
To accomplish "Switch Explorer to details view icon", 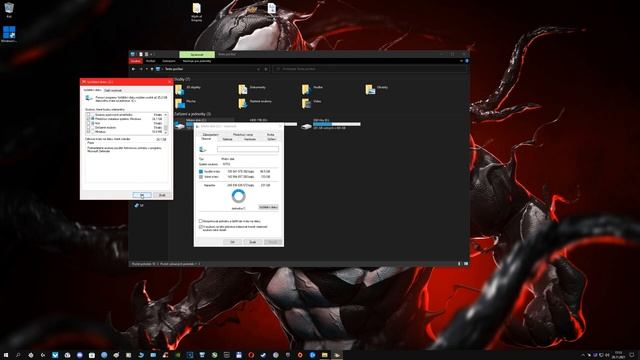I will coord(459,264).
